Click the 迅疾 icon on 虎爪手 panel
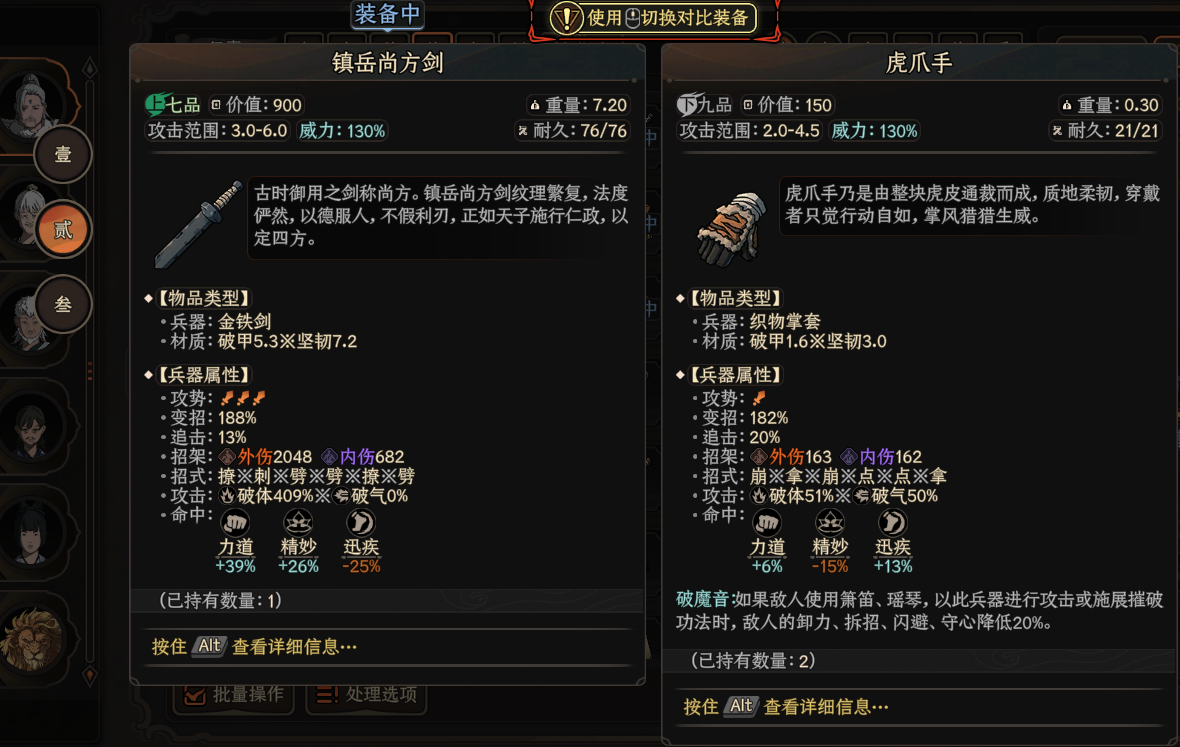Viewport: 1180px width, 747px height. (x=893, y=522)
